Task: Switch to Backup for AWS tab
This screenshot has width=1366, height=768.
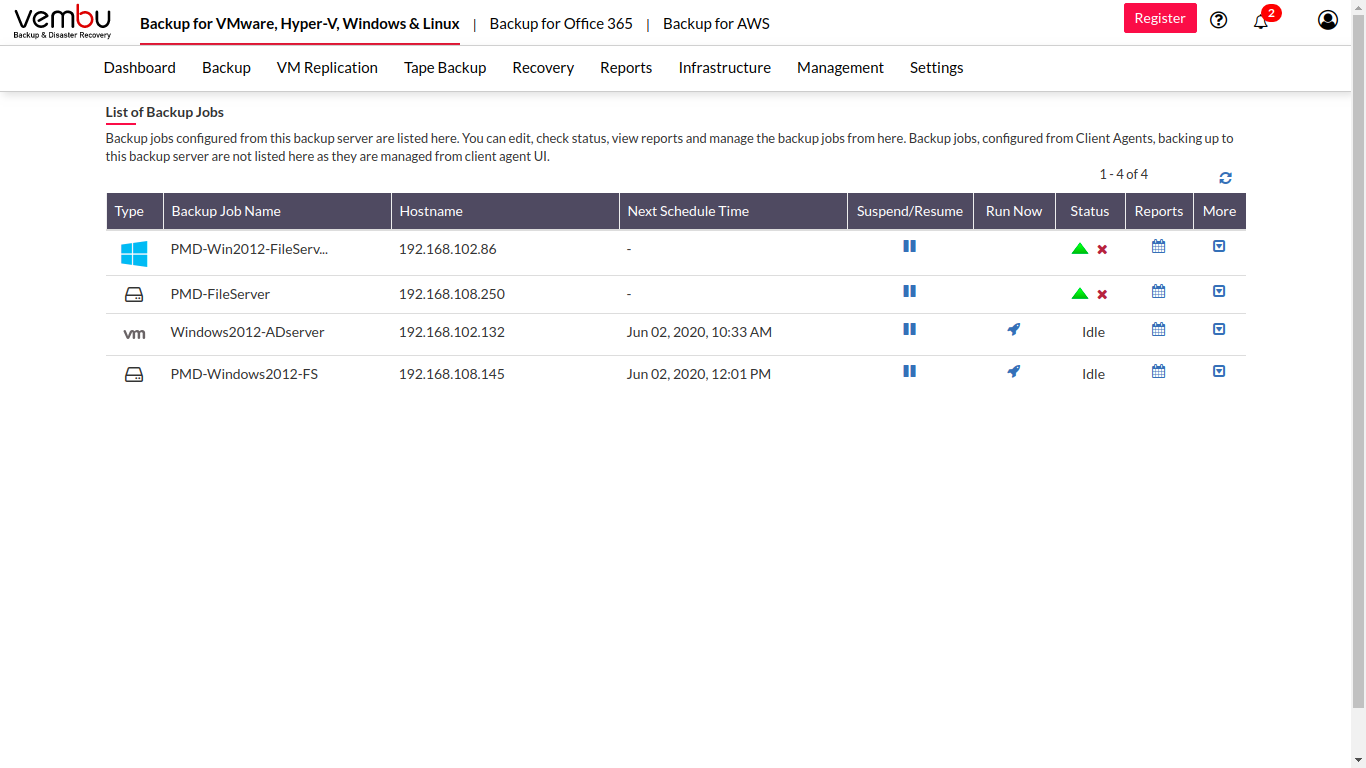Action: [716, 23]
